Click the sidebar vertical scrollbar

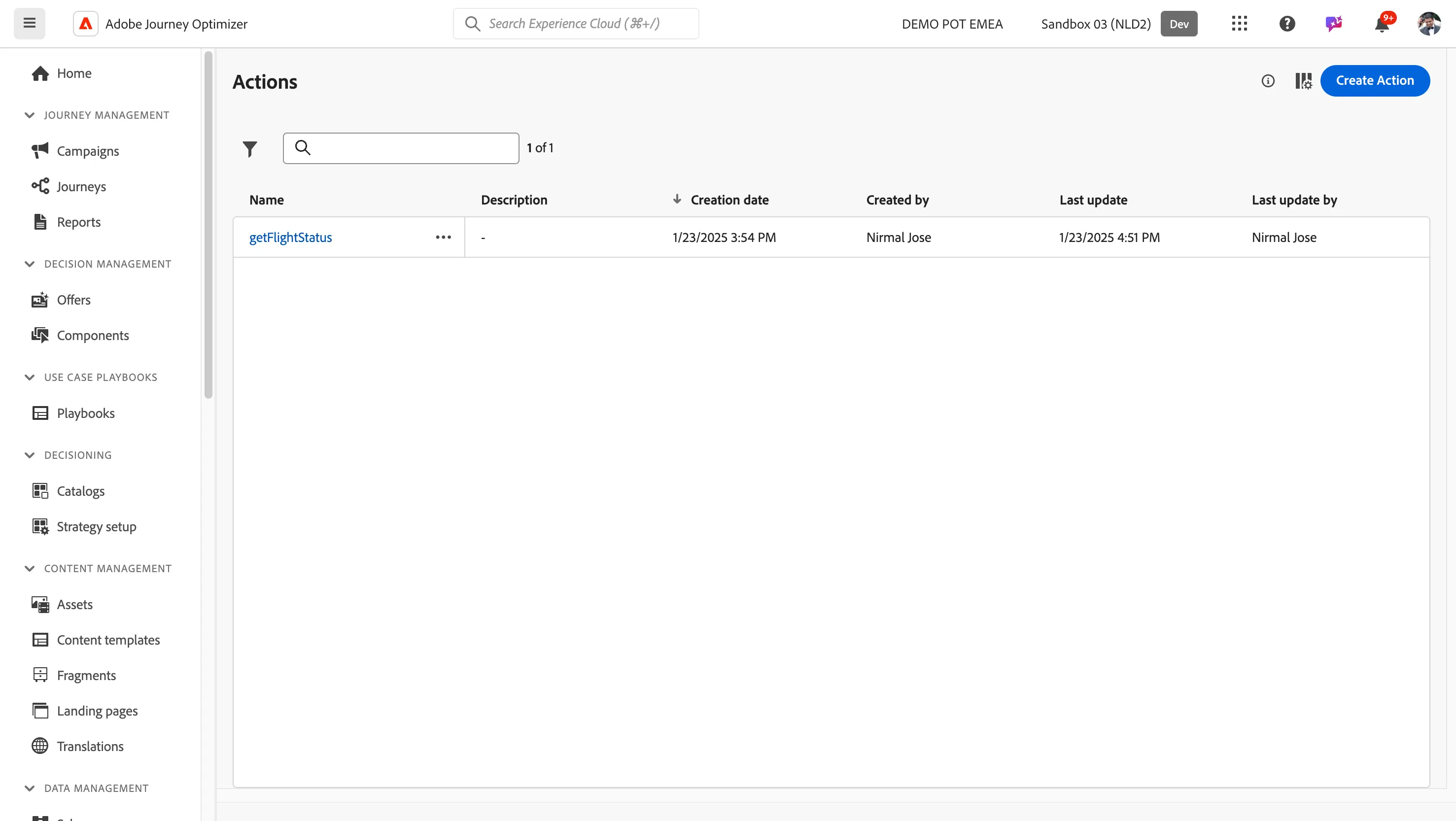[208, 225]
